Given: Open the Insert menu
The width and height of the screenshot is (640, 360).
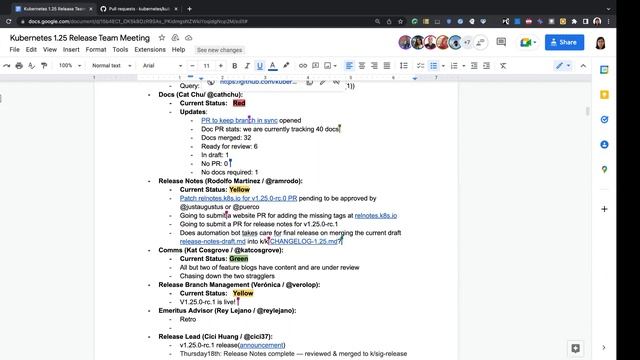Looking at the screenshot, I should (x=71, y=49).
